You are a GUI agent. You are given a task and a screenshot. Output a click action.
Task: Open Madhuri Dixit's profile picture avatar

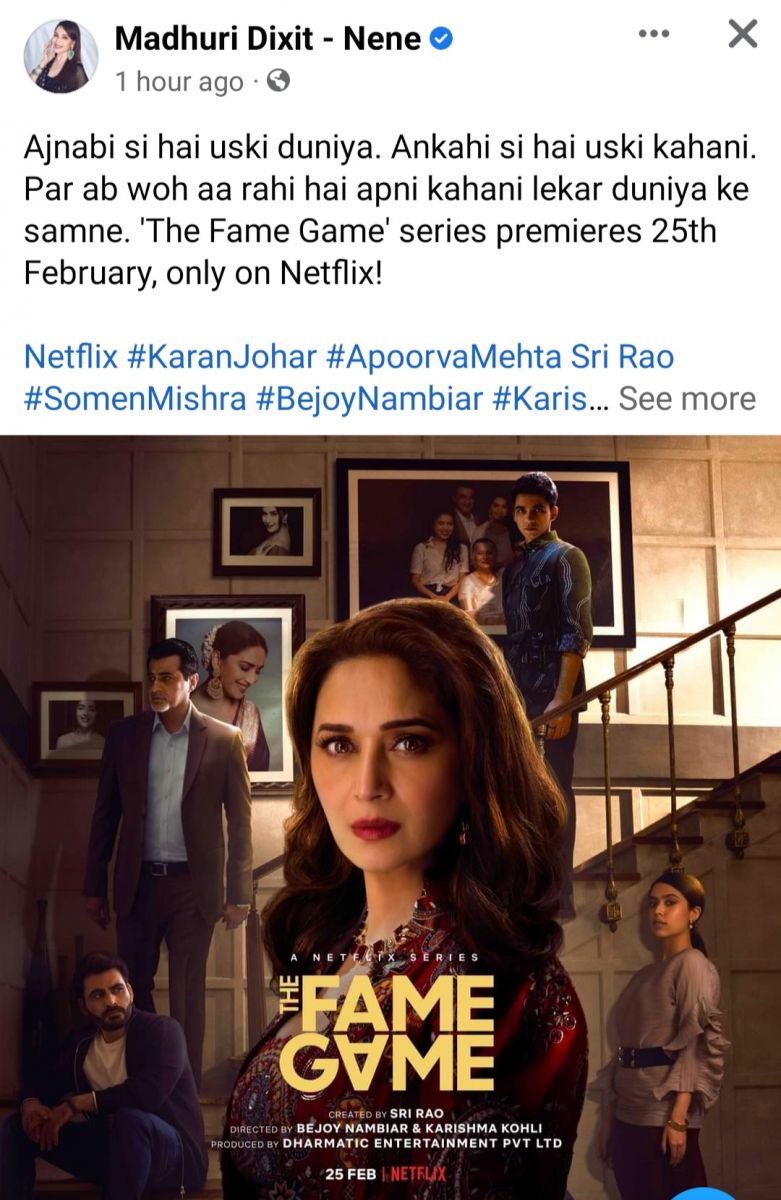tap(60, 57)
